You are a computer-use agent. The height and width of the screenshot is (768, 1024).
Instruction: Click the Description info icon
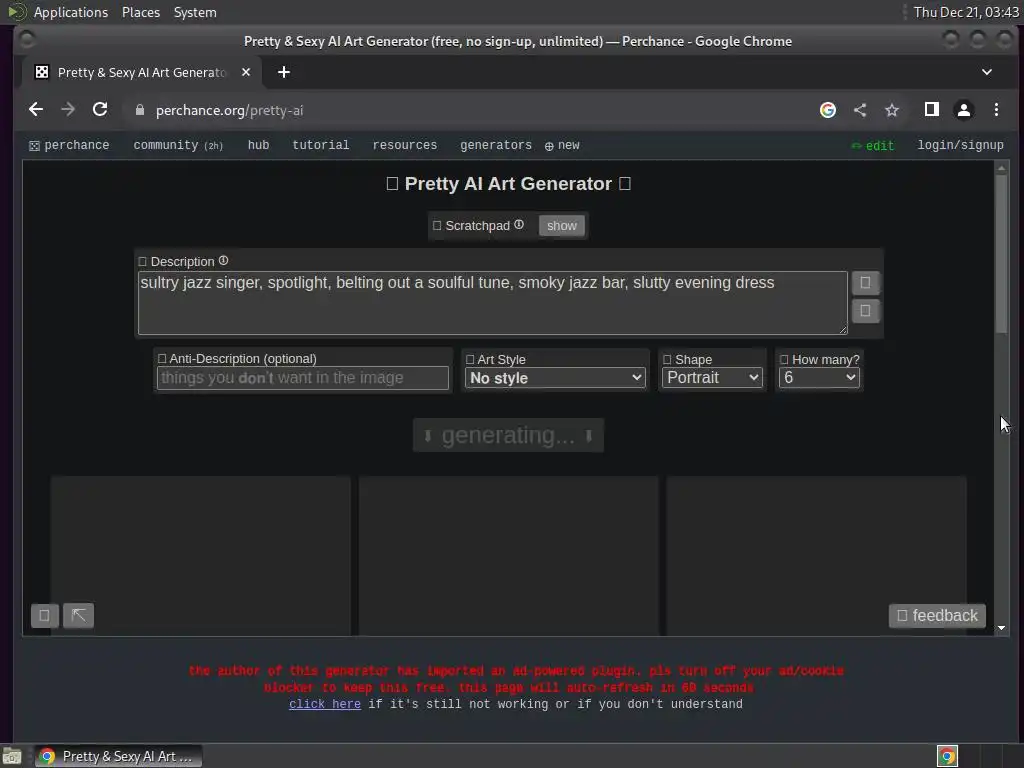[223, 261]
